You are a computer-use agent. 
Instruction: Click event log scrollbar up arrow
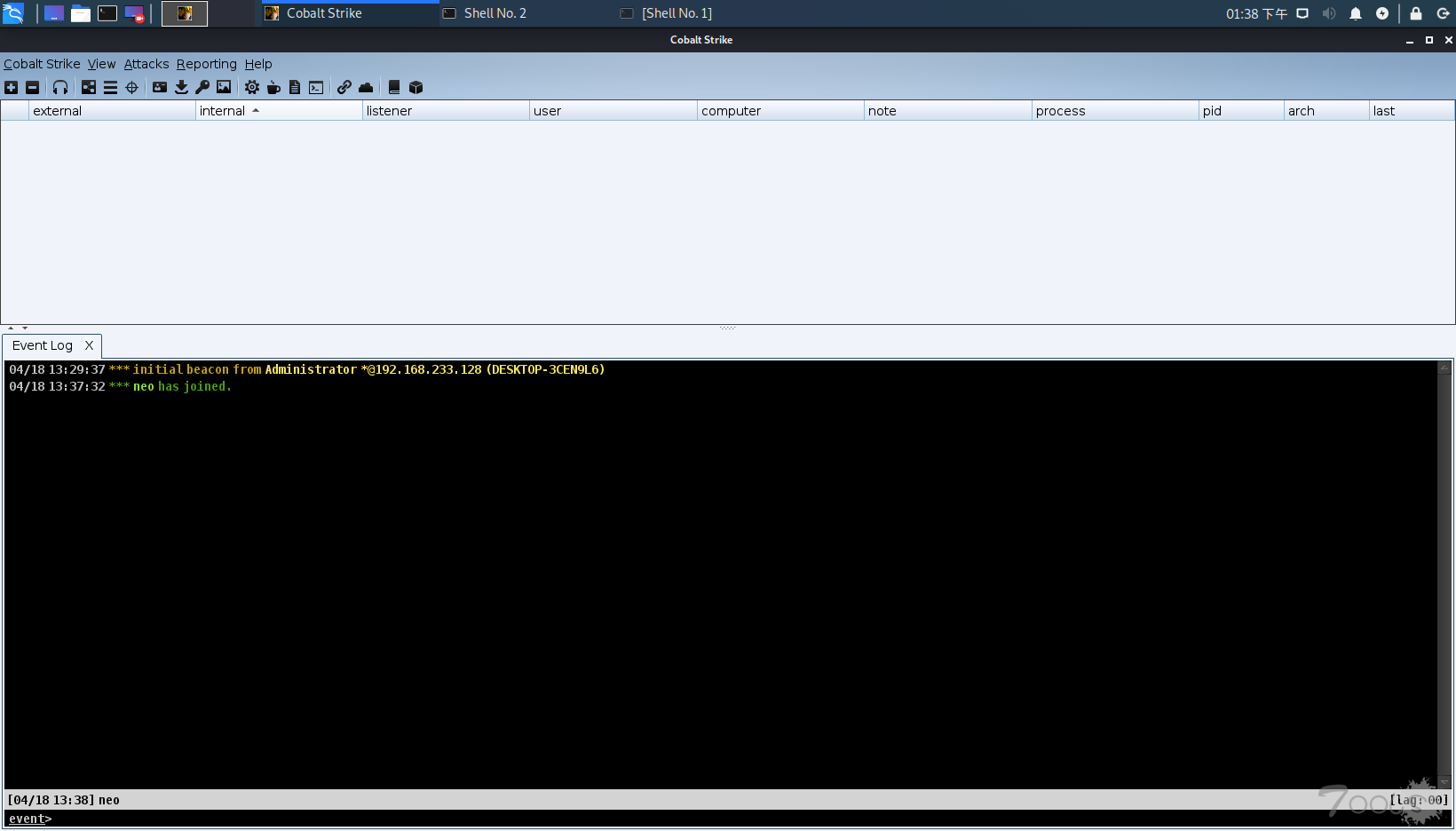pyautogui.click(x=1444, y=367)
